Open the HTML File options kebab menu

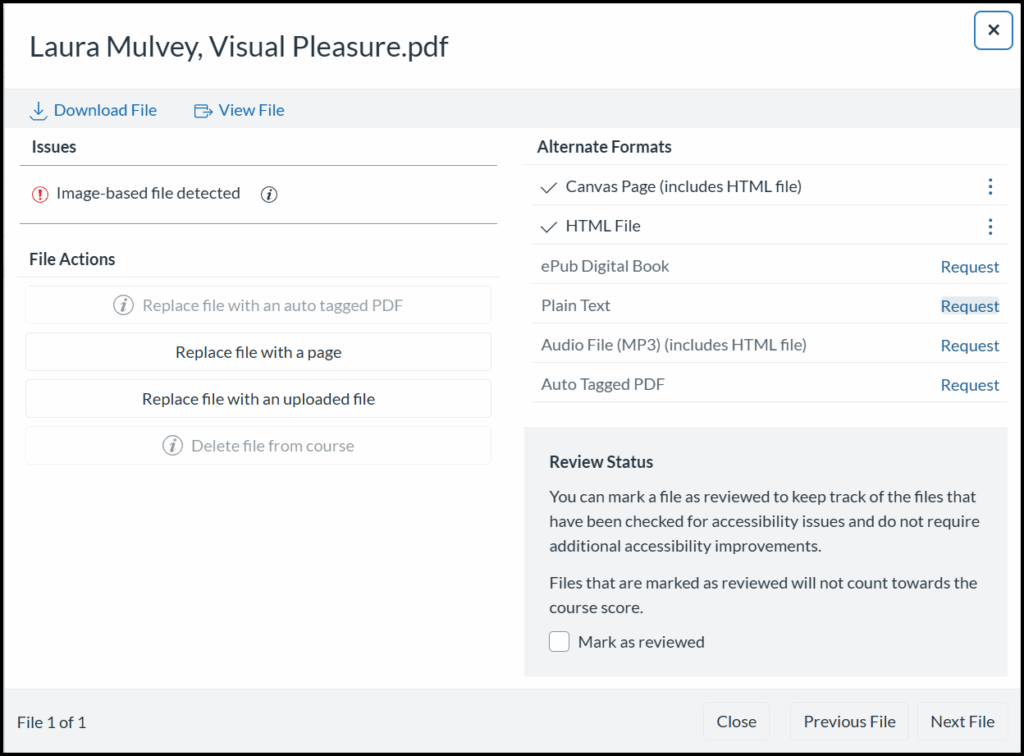coord(990,226)
